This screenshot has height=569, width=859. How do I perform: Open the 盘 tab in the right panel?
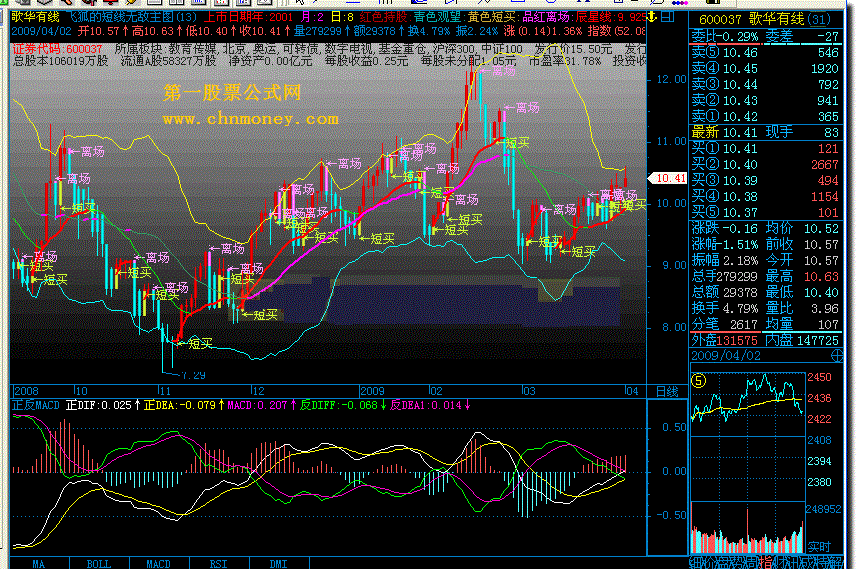pos(724,562)
